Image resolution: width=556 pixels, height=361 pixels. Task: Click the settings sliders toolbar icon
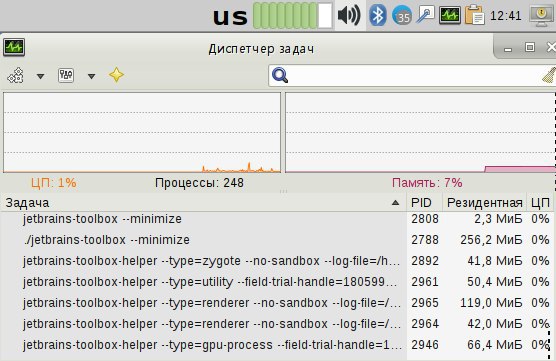click(x=66, y=75)
